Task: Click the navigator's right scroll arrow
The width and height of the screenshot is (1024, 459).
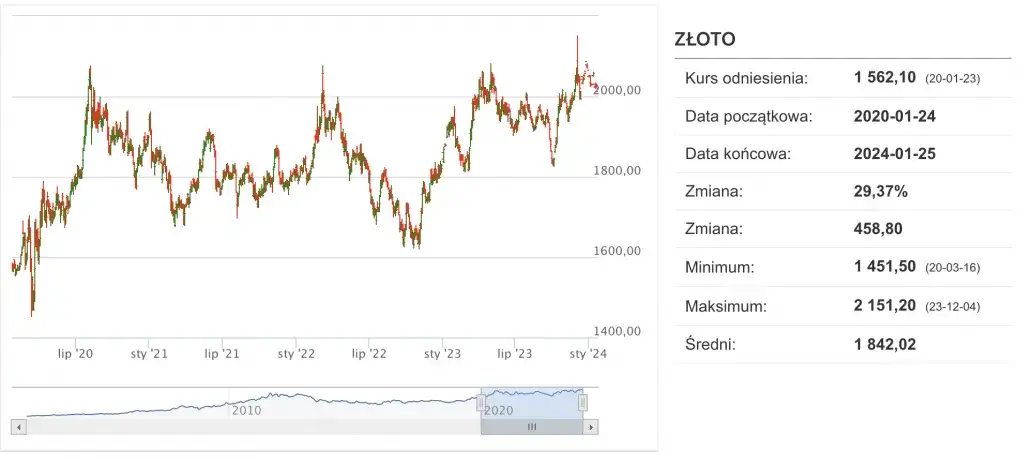Action: pos(592,427)
